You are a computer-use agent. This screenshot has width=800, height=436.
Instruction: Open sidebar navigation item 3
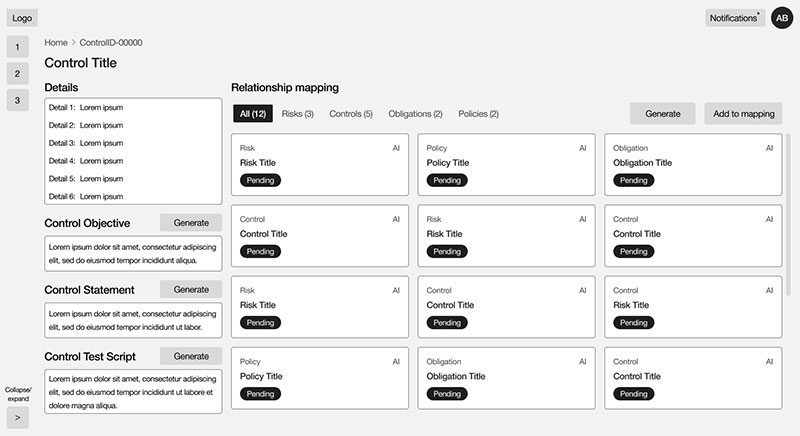[17, 100]
